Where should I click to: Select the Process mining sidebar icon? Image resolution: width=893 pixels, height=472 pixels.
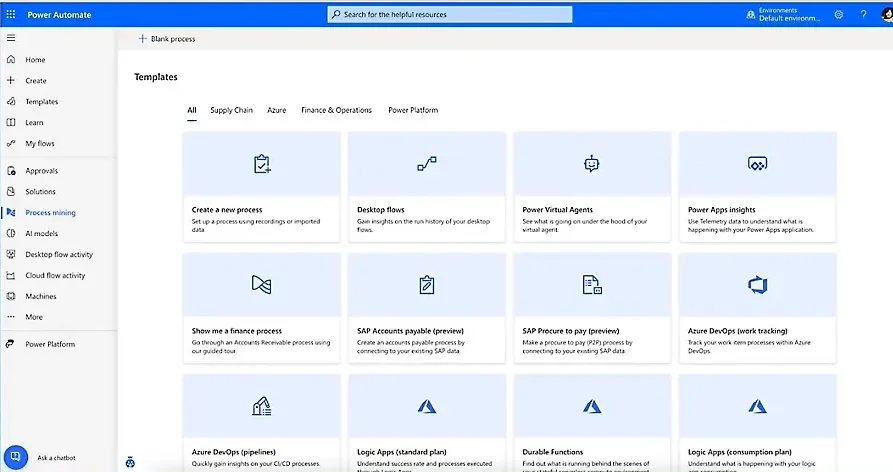click(11, 212)
